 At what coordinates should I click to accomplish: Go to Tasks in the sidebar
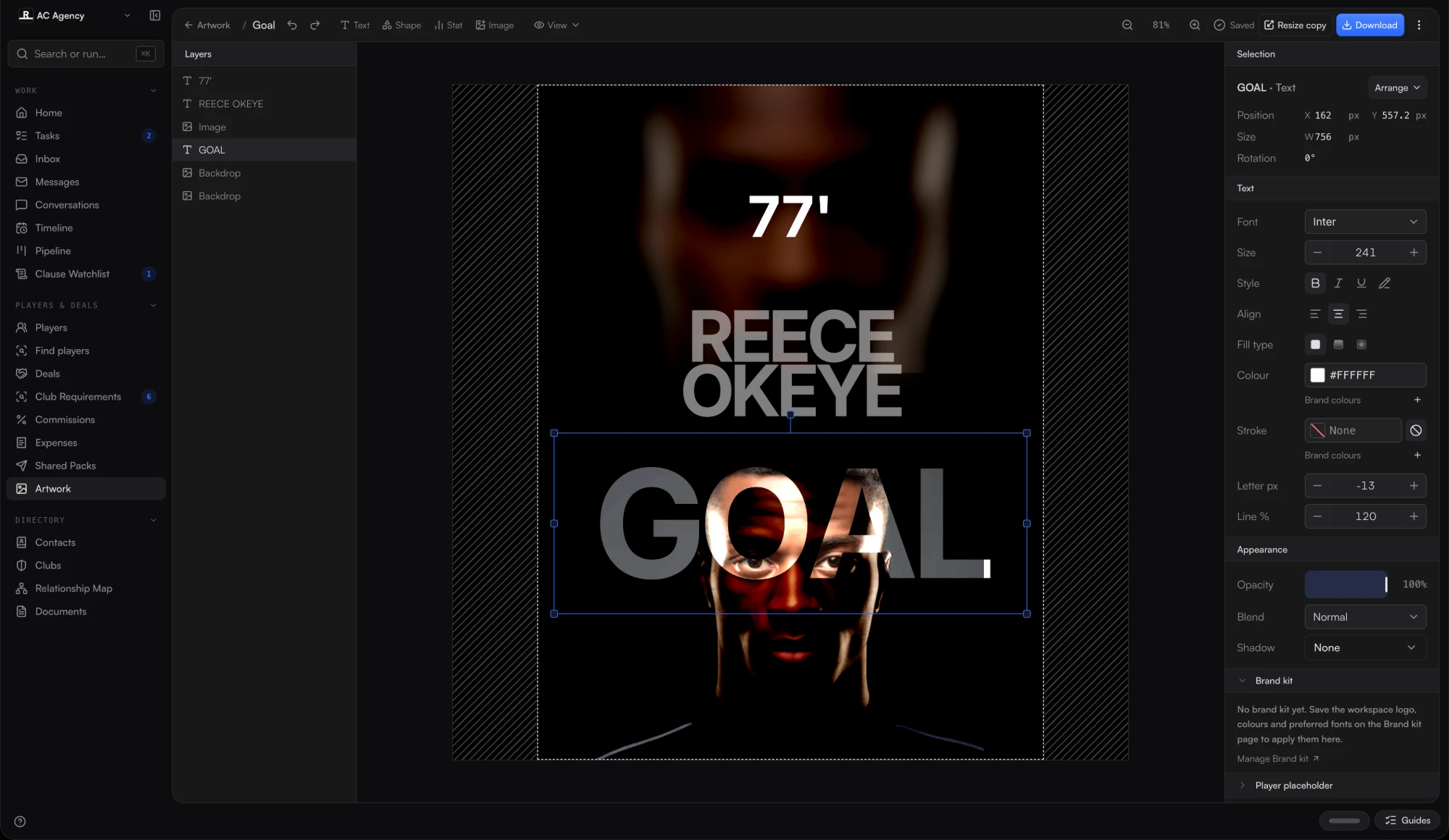[x=86, y=135]
